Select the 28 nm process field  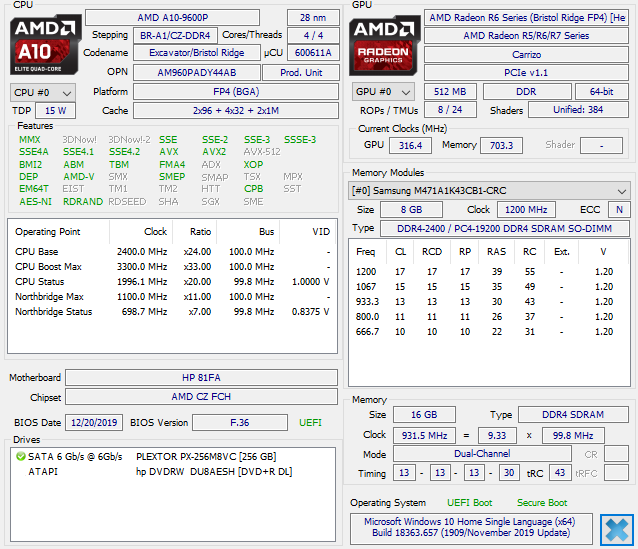(x=313, y=17)
